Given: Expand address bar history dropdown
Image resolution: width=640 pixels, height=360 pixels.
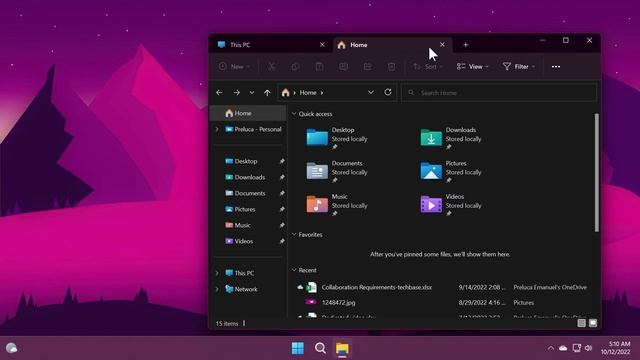Looking at the screenshot, I should (x=371, y=92).
